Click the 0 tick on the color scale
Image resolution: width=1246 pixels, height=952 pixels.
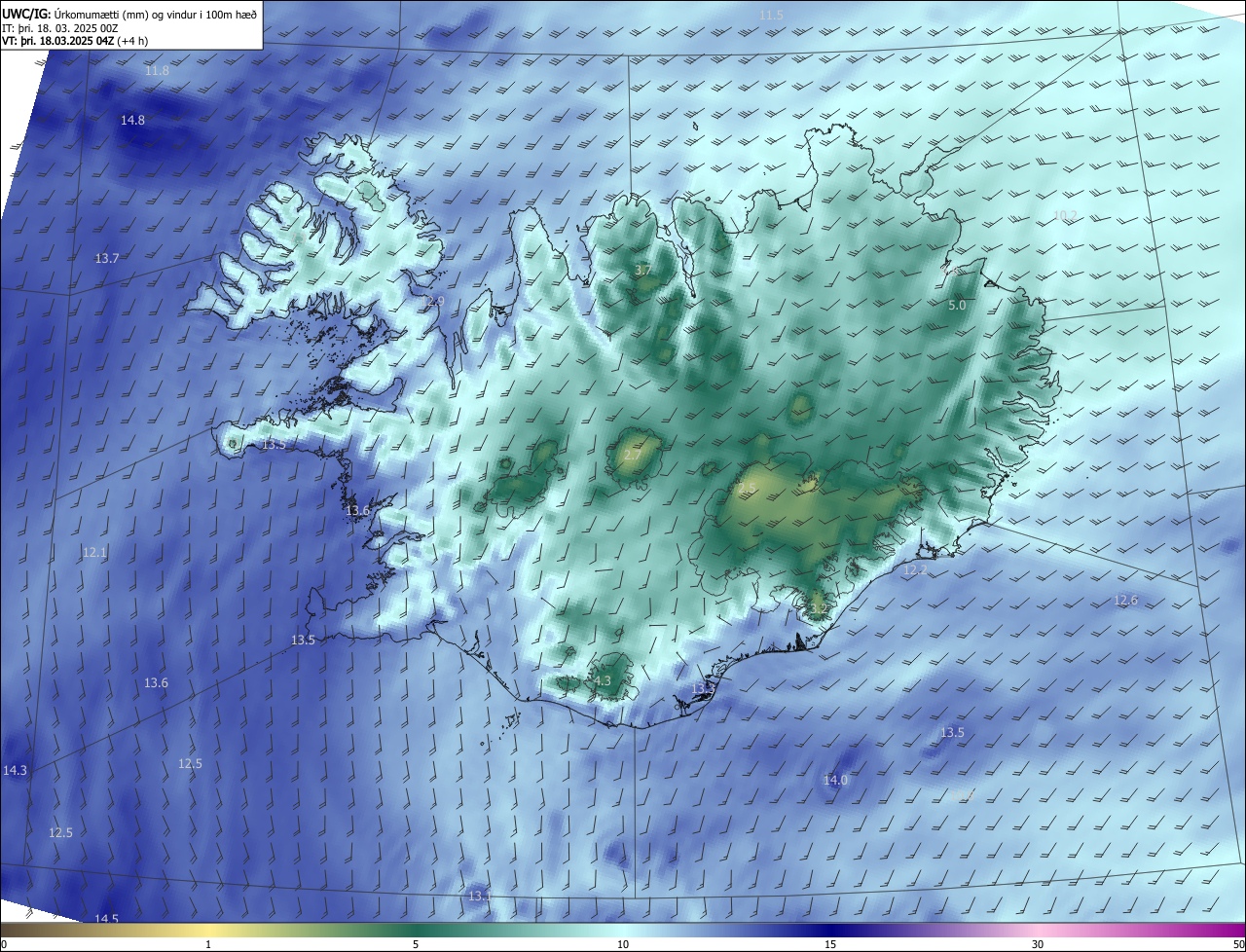(3, 944)
